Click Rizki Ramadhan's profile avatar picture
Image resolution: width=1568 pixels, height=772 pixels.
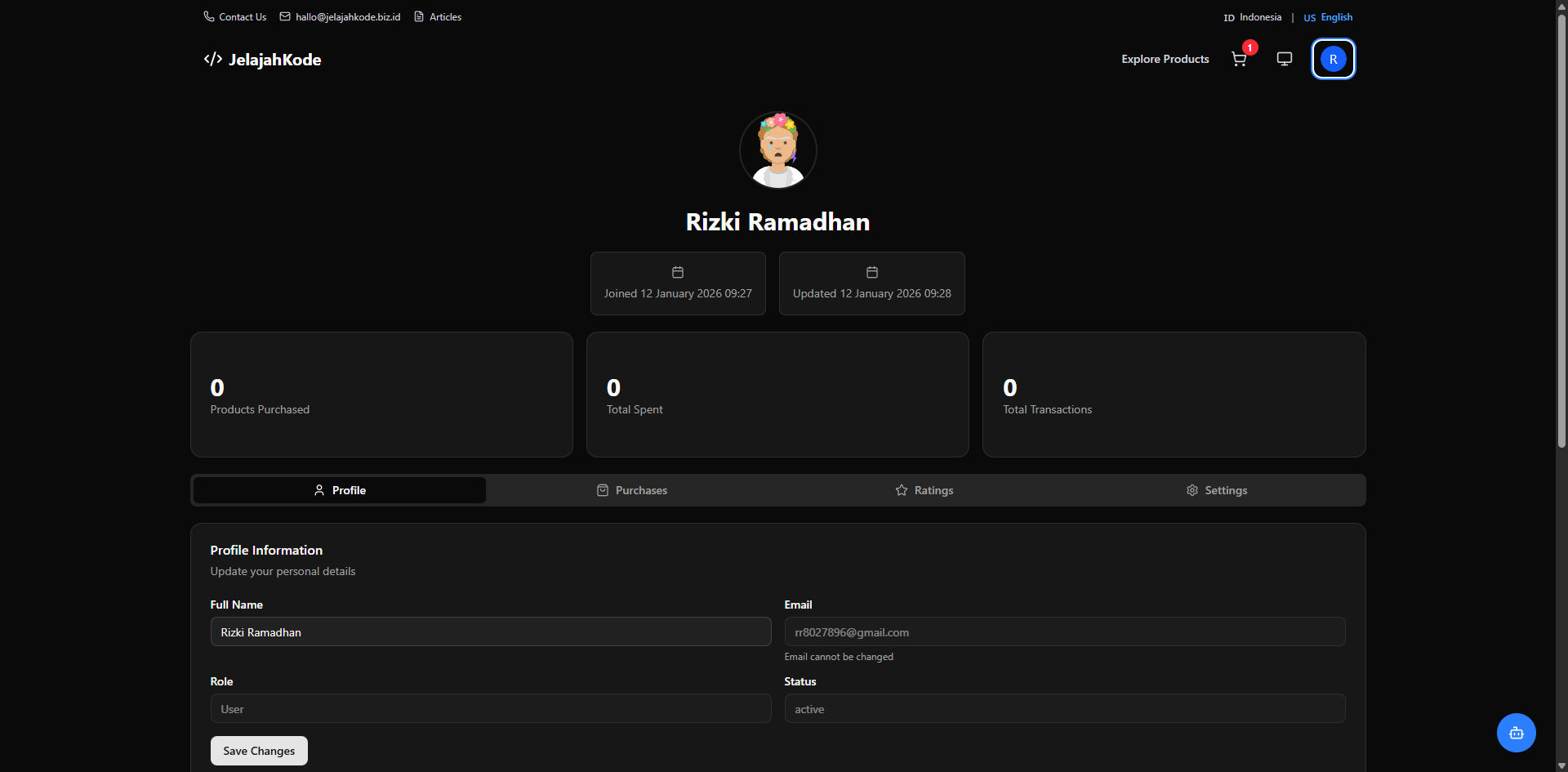click(x=777, y=149)
